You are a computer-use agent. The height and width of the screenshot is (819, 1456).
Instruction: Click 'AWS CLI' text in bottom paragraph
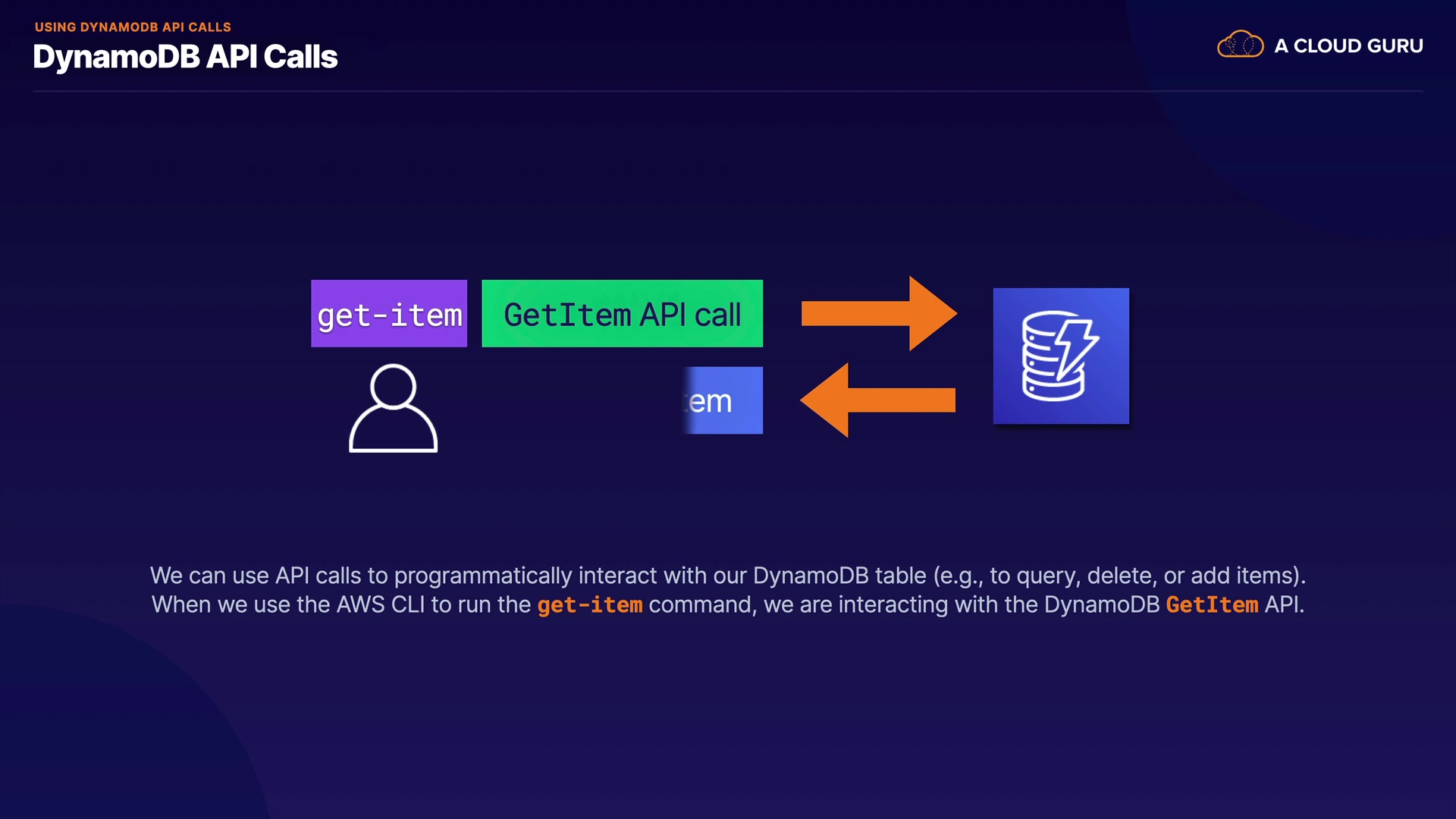(380, 605)
